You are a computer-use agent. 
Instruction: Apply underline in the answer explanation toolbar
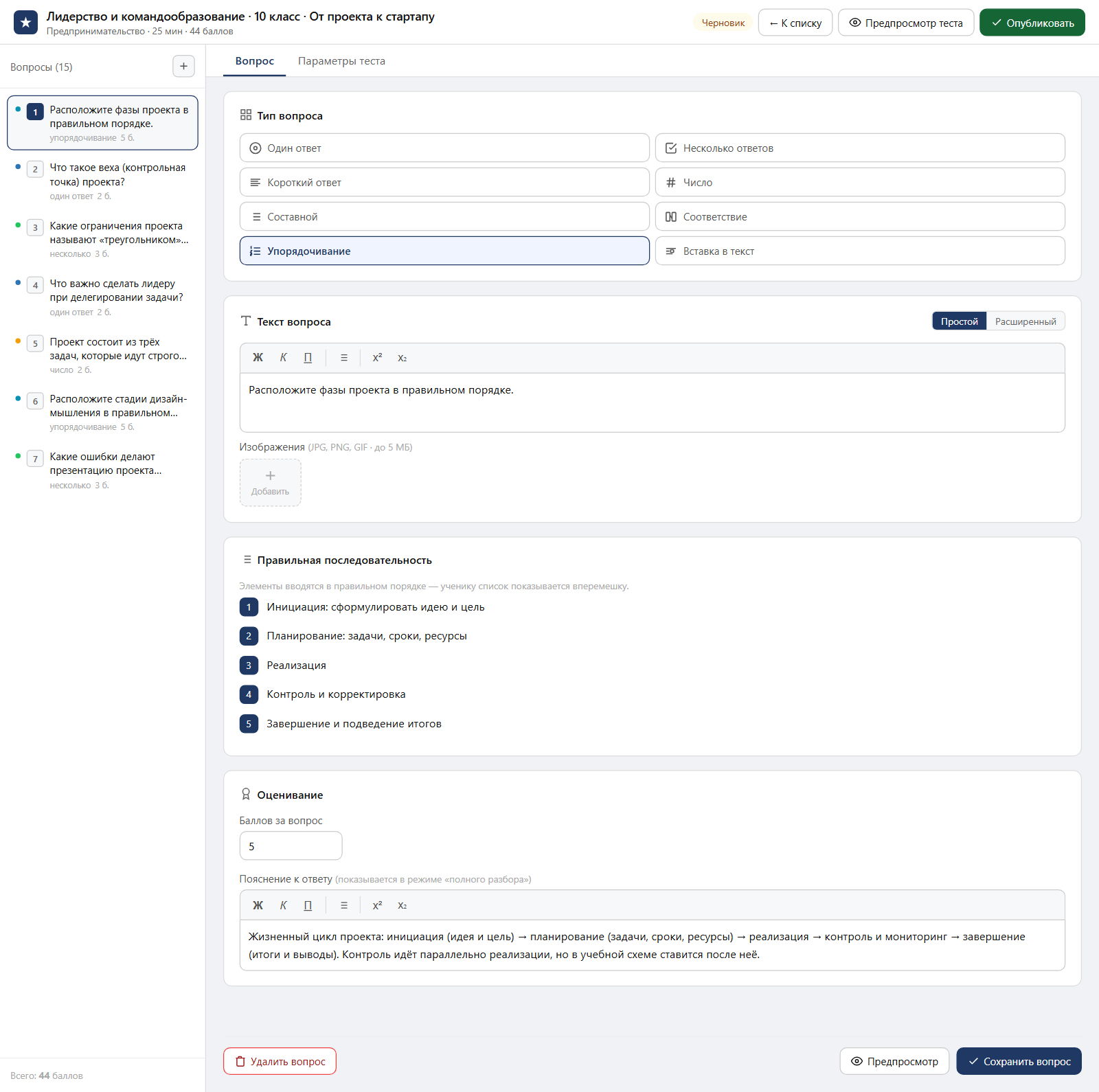[308, 905]
